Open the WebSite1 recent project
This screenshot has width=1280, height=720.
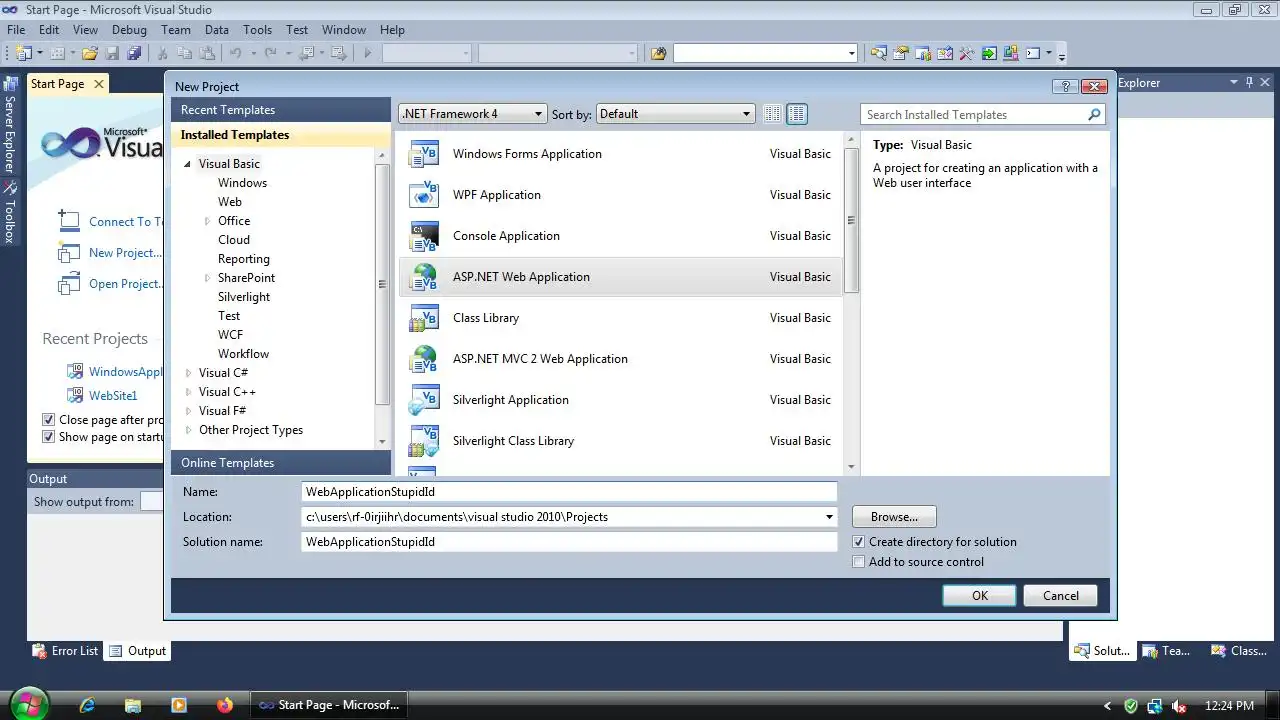click(x=113, y=396)
